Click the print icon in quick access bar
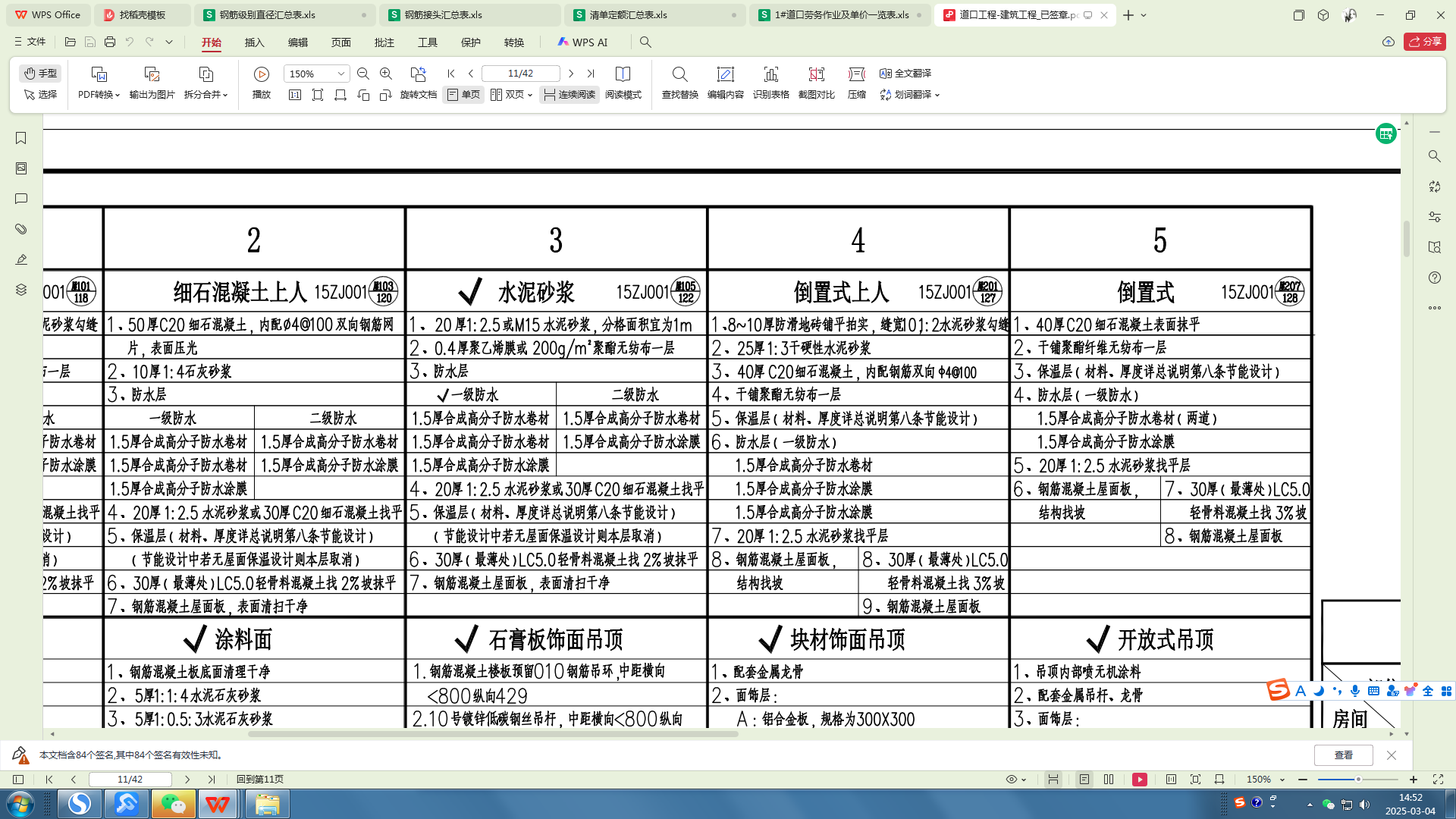 click(110, 42)
